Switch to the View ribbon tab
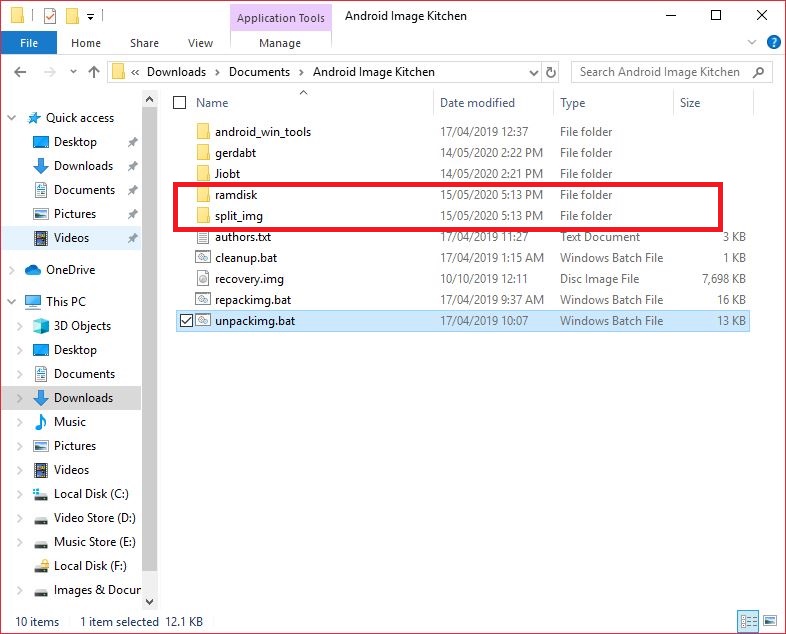Screen dimensions: 786x634 (x=201, y=43)
